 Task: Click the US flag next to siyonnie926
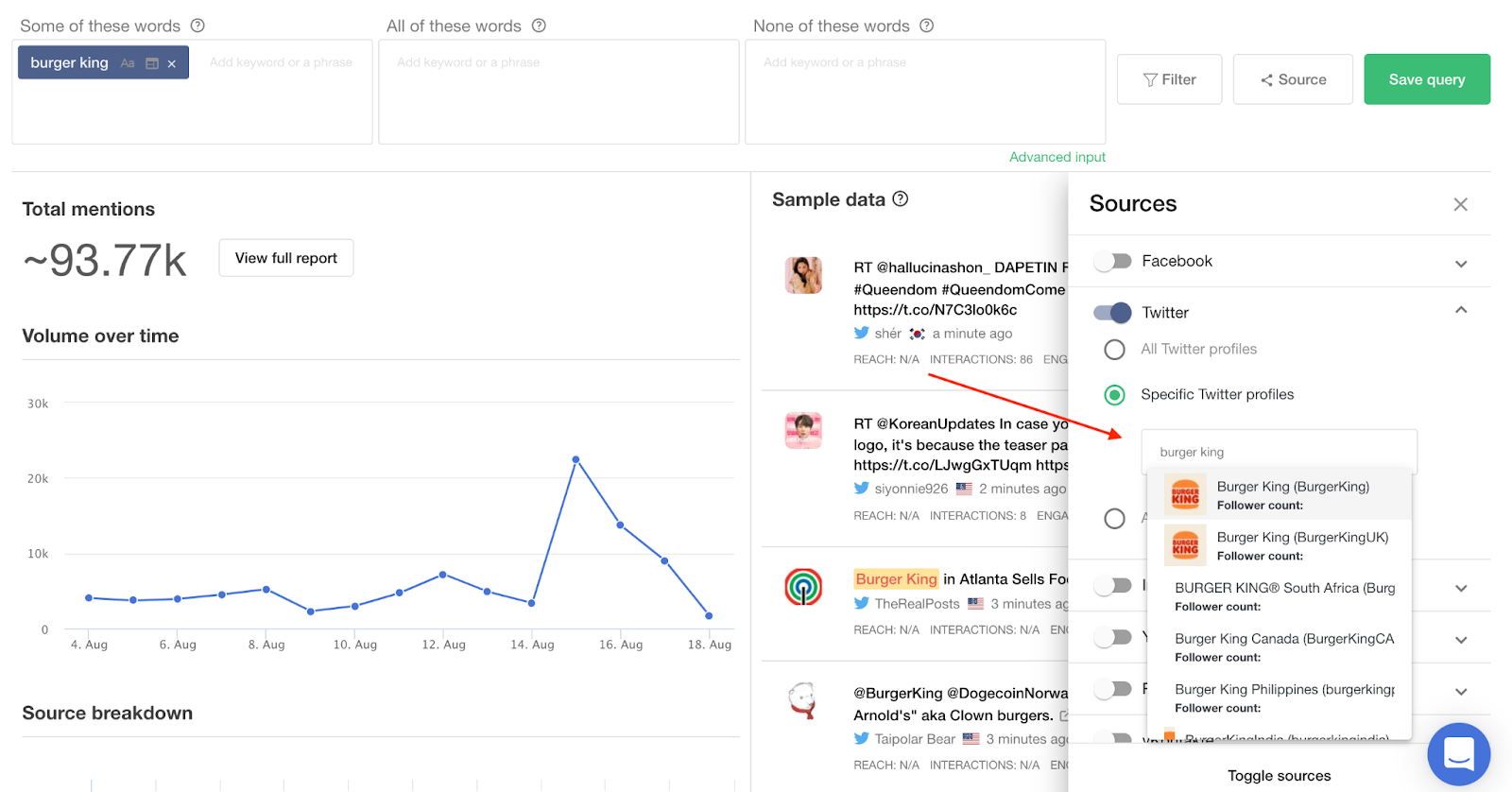pos(964,489)
